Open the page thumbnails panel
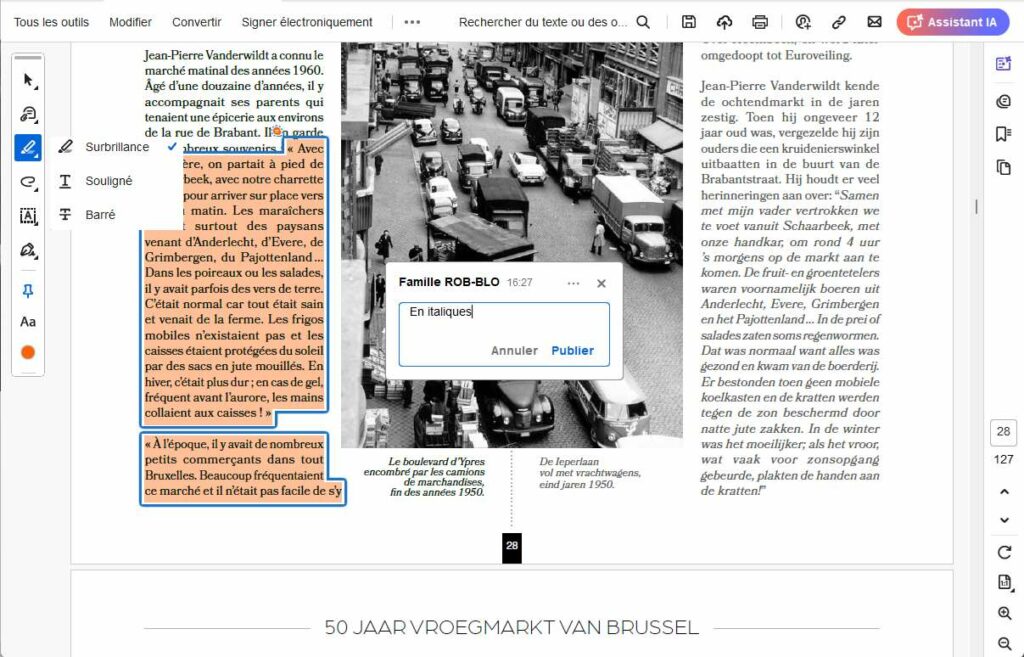 (x=1004, y=167)
